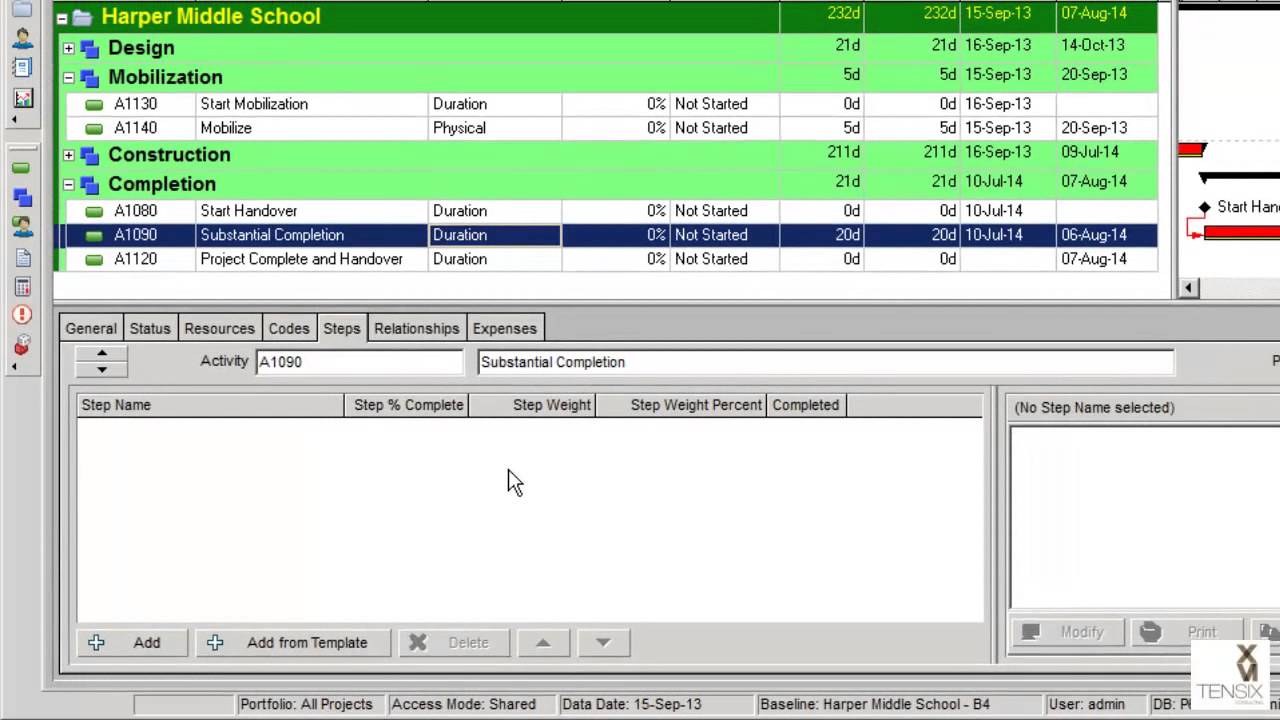Click the step description text area

(1145, 516)
